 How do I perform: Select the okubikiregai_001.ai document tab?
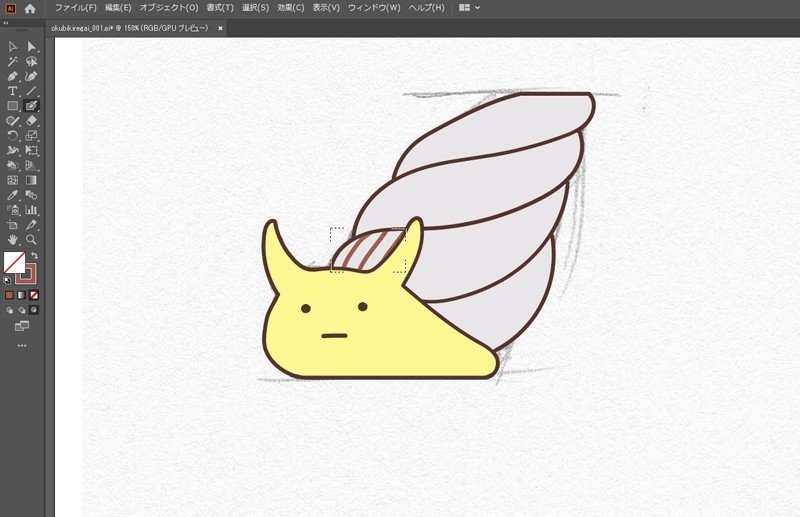pyautogui.click(x=130, y=29)
